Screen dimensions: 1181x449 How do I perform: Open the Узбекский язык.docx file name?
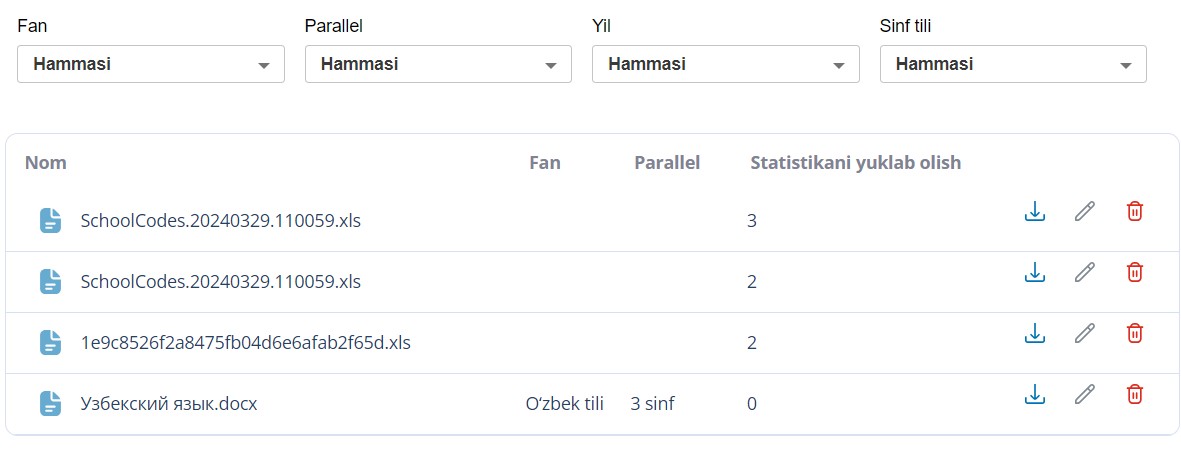(x=169, y=404)
